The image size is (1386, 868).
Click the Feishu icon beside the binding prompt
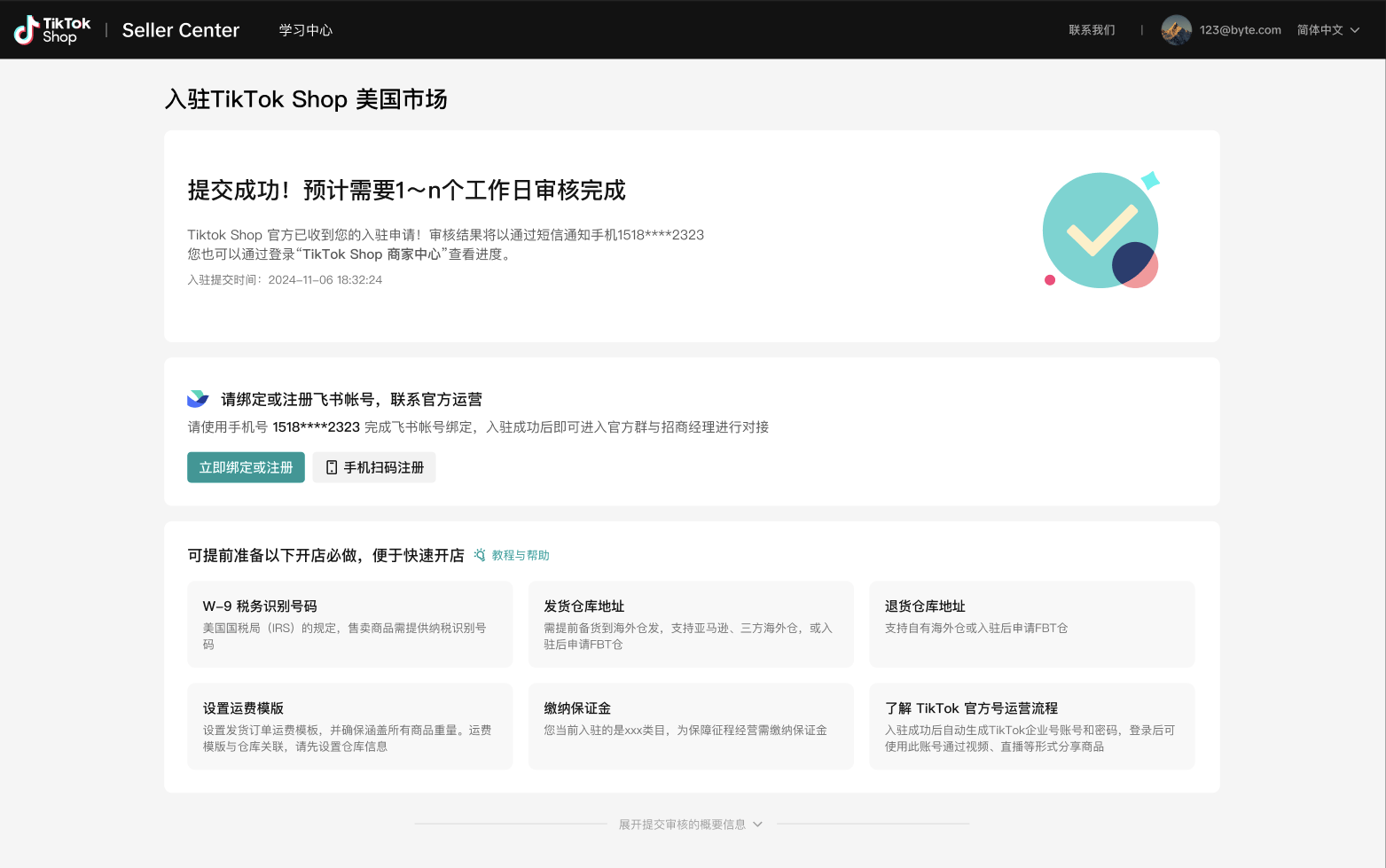pyautogui.click(x=198, y=398)
